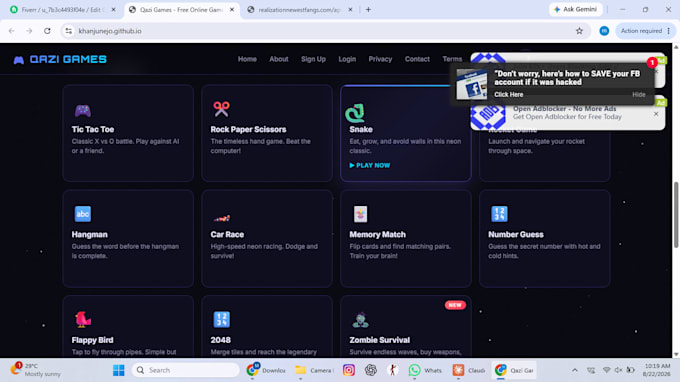680x382 pixels.
Task: Open the Tic Tac Toe gamepad icon
Action: 82,110
